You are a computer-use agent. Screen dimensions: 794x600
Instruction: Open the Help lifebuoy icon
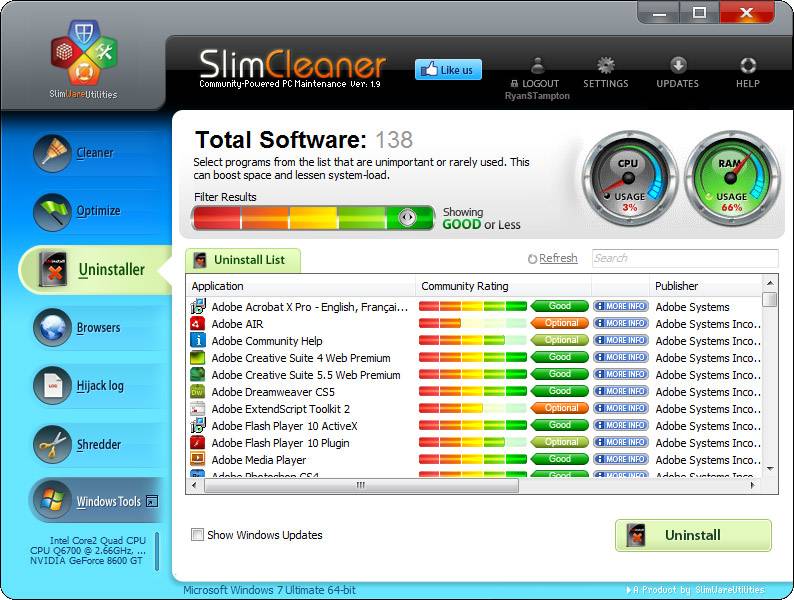[747, 65]
